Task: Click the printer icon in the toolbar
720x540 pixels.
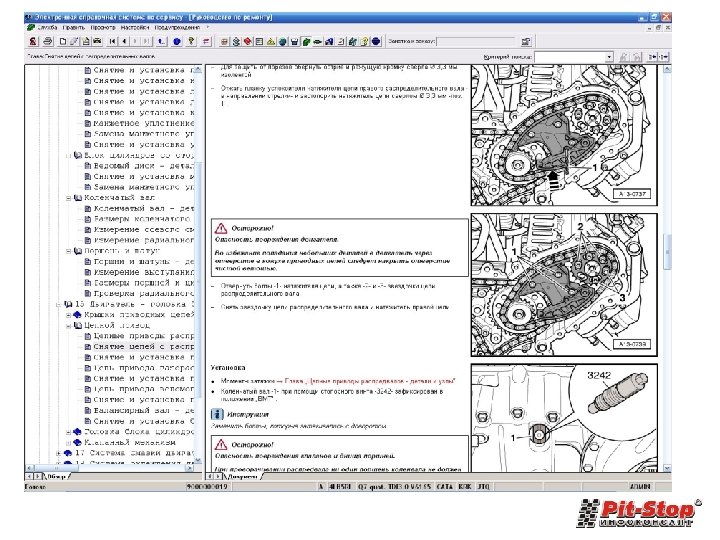Action: pos(47,41)
